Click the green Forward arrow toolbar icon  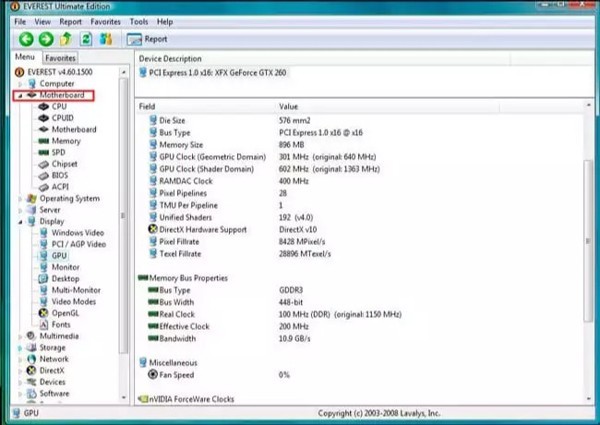coord(46,39)
